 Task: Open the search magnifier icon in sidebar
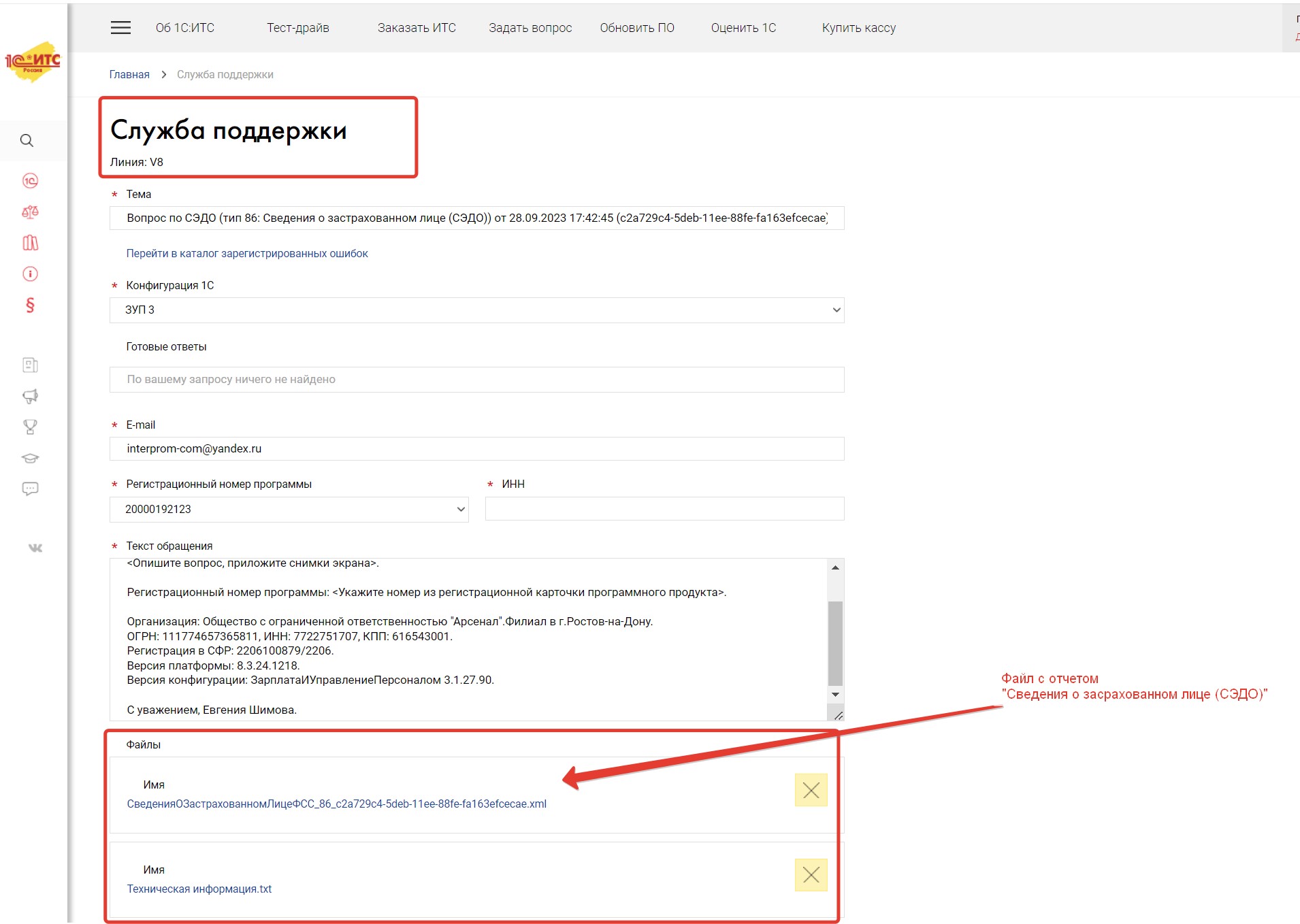tap(27, 141)
